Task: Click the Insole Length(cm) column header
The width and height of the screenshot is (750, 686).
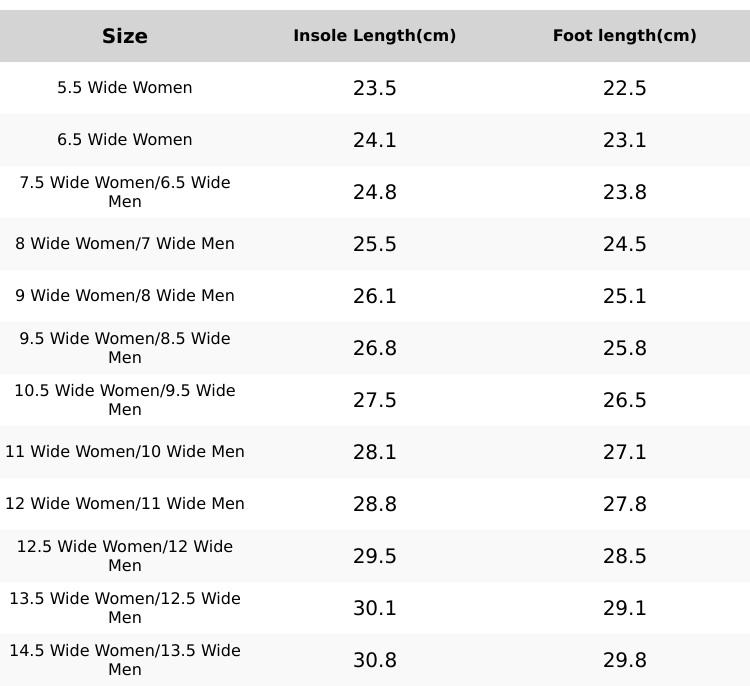Action: pos(375,36)
